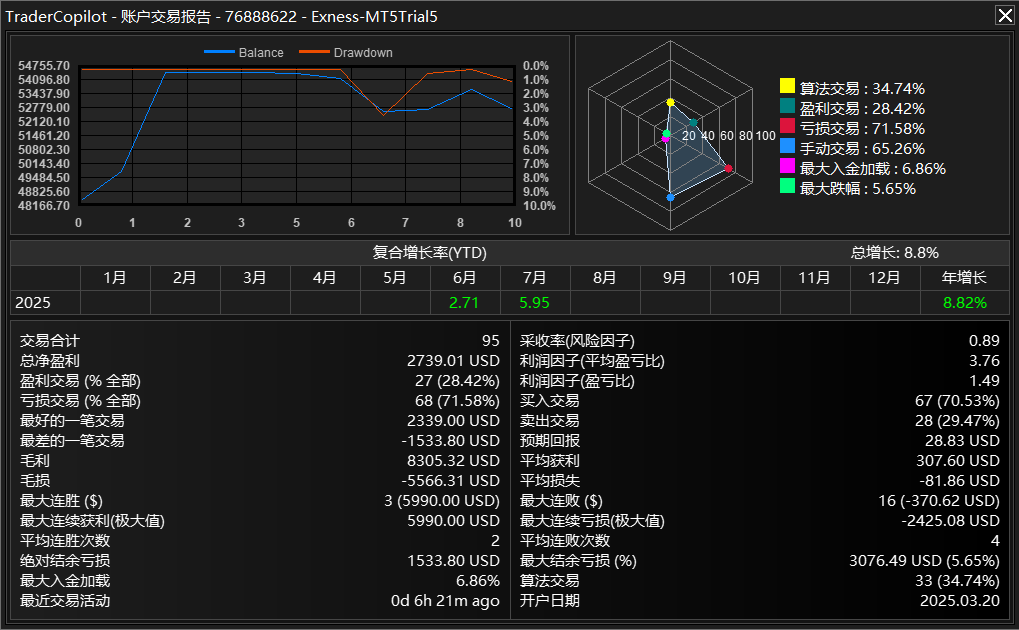Click the red data point on radar chart
This screenshot has width=1019, height=630.
[x=729, y=168]
